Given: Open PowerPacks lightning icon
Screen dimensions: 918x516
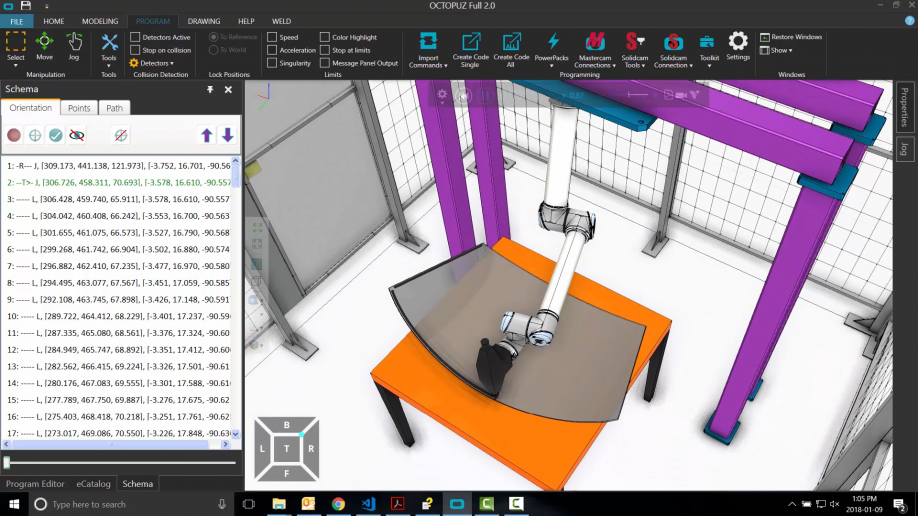Looking at the screenshot, I should tap(552, 42).
